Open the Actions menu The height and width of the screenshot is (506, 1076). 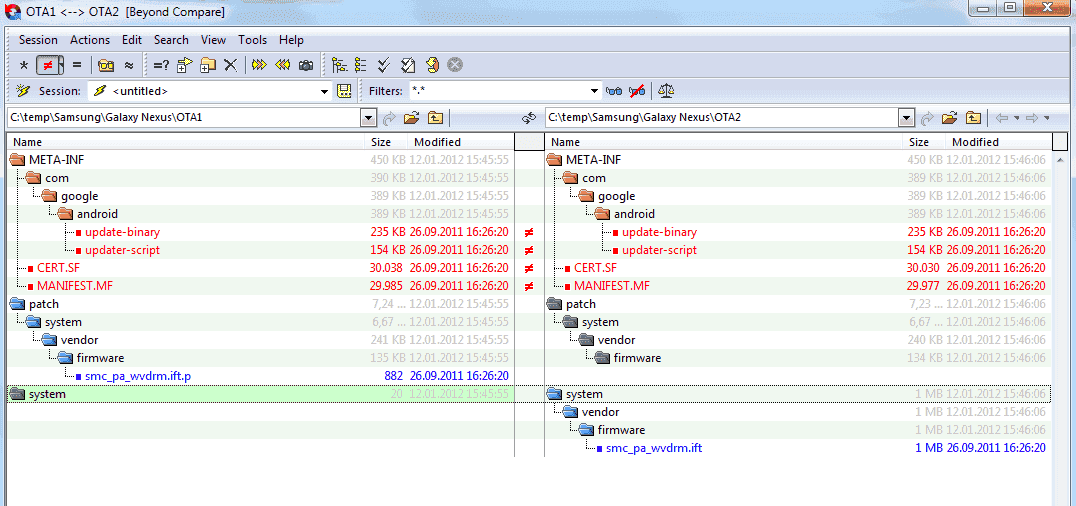[x=90, y=40]
